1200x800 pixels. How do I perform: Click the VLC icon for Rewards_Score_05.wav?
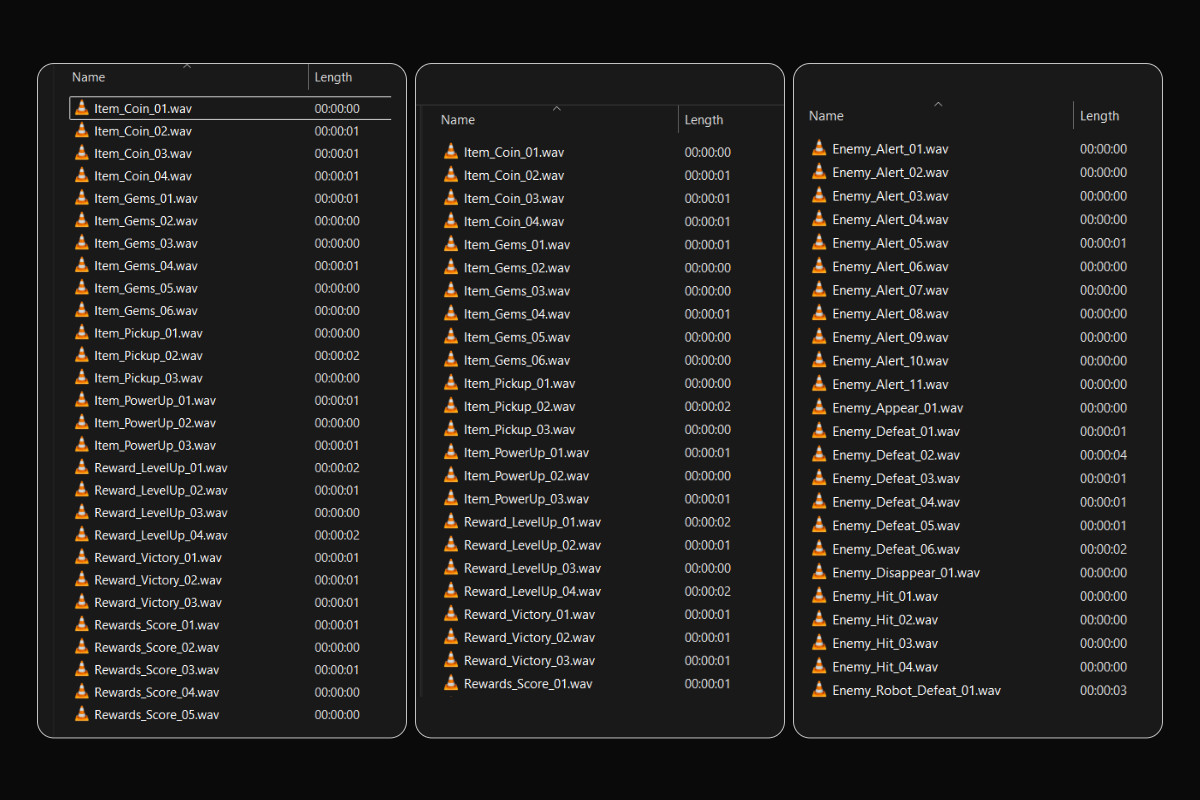(82, 714)
